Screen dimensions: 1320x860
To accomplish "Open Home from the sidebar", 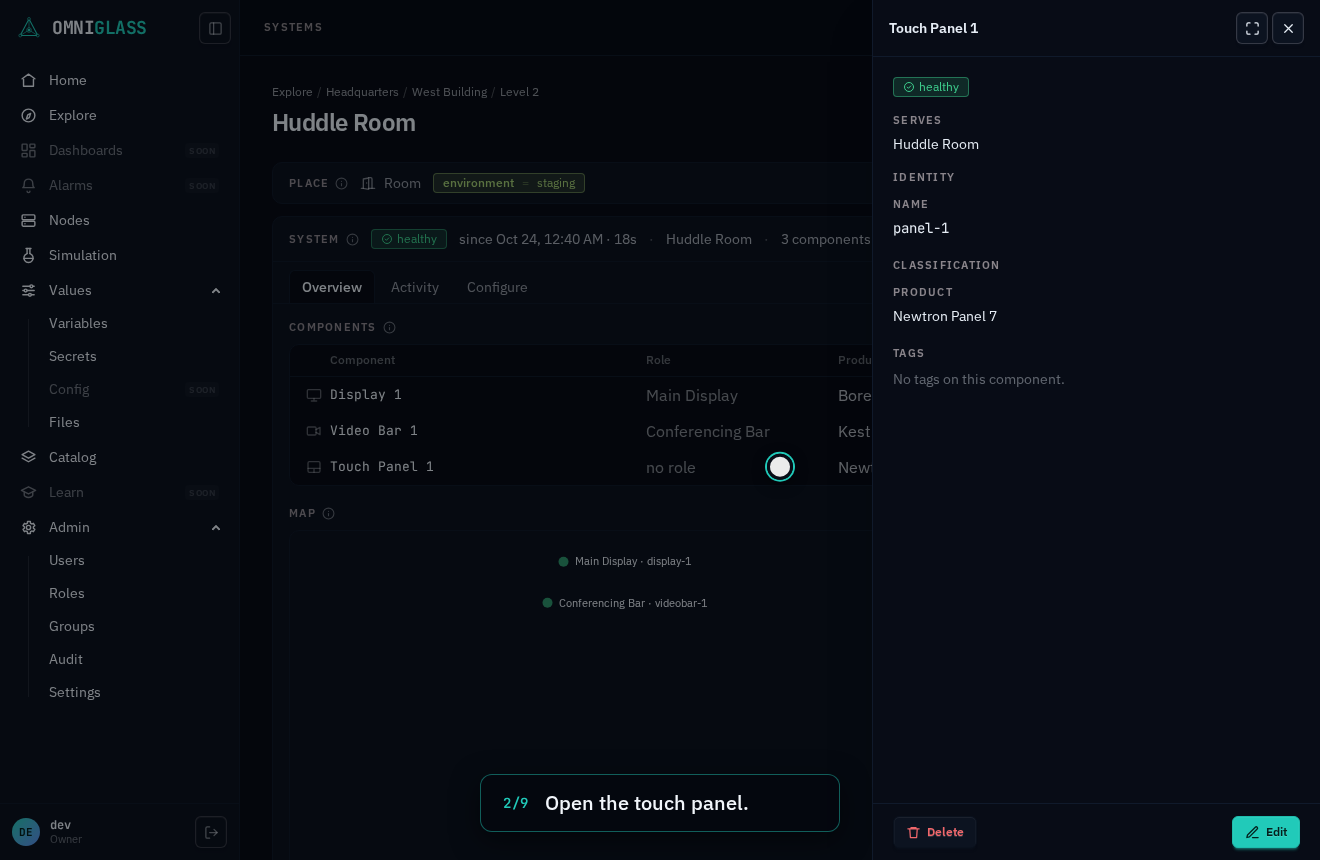I will point(68,80).
